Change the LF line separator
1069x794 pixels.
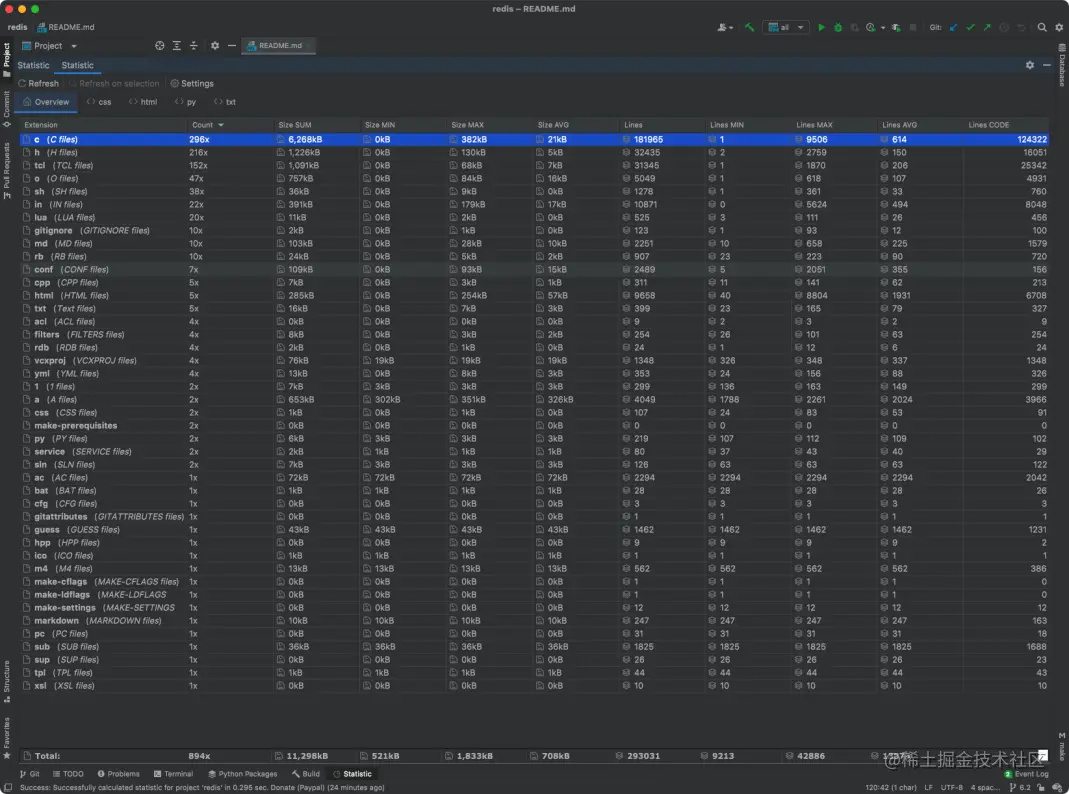[928, 787]
